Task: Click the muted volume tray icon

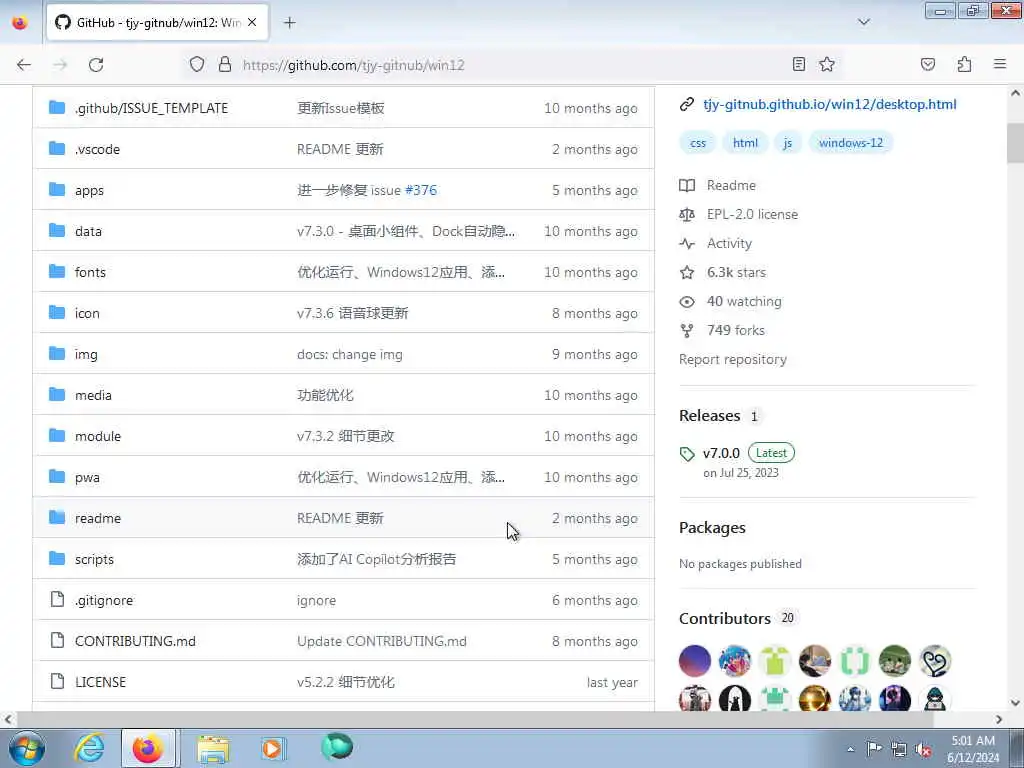Action: click(x=923, y=749)
